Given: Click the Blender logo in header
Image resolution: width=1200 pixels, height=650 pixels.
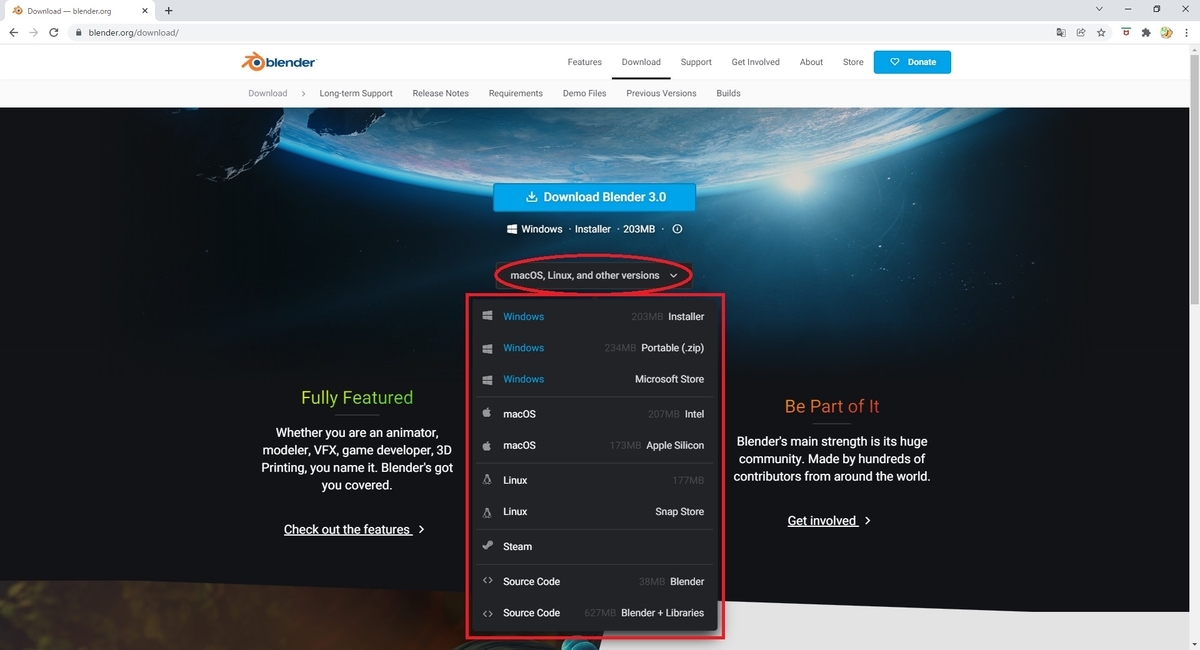Looking at the screenshot, I should tap(278, 62).
